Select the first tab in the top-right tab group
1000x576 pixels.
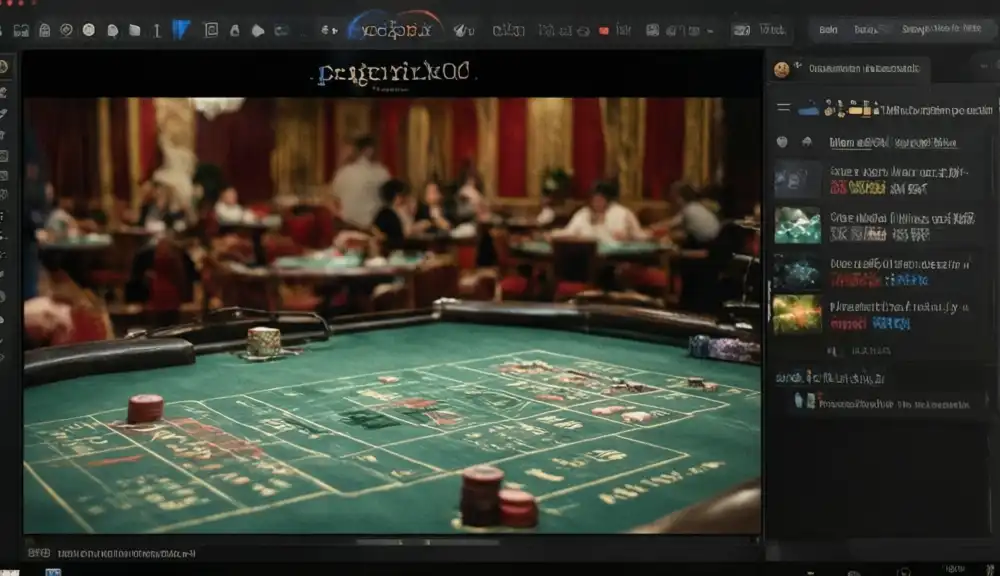tap(828, 29)
